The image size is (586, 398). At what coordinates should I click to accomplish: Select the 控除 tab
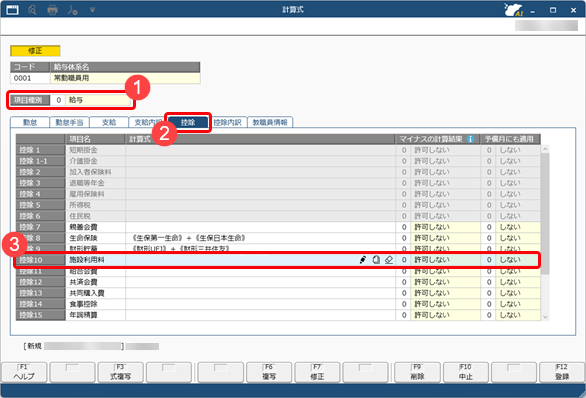(188, 122)
